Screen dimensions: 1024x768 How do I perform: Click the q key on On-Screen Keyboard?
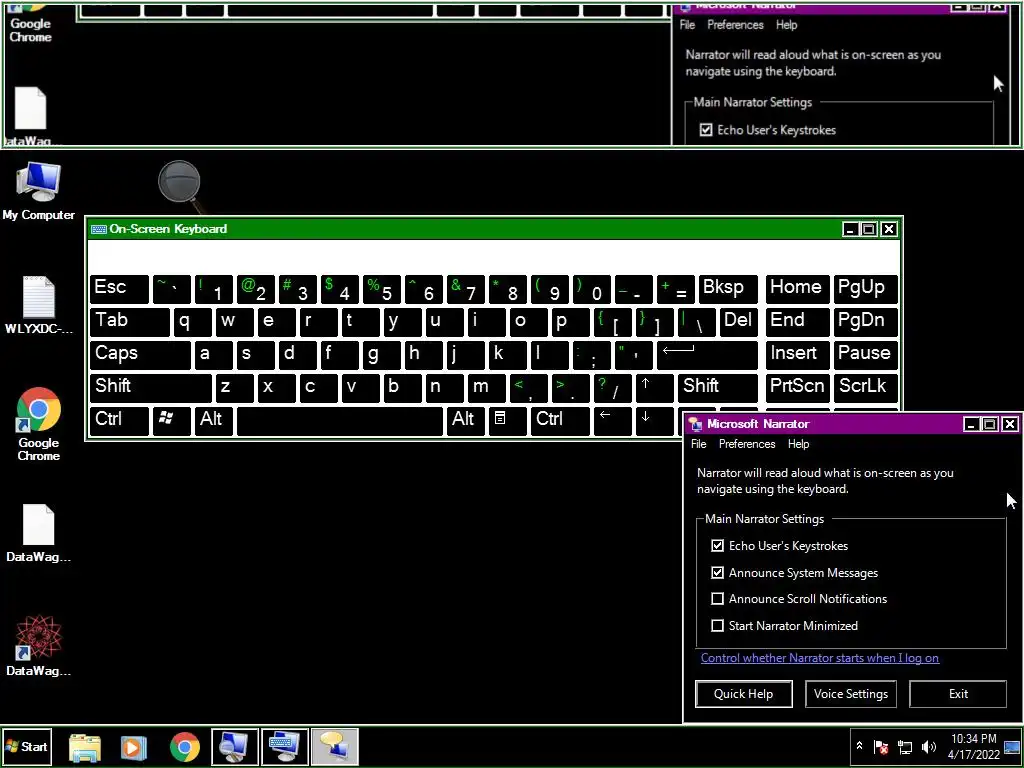click(193, 321)
